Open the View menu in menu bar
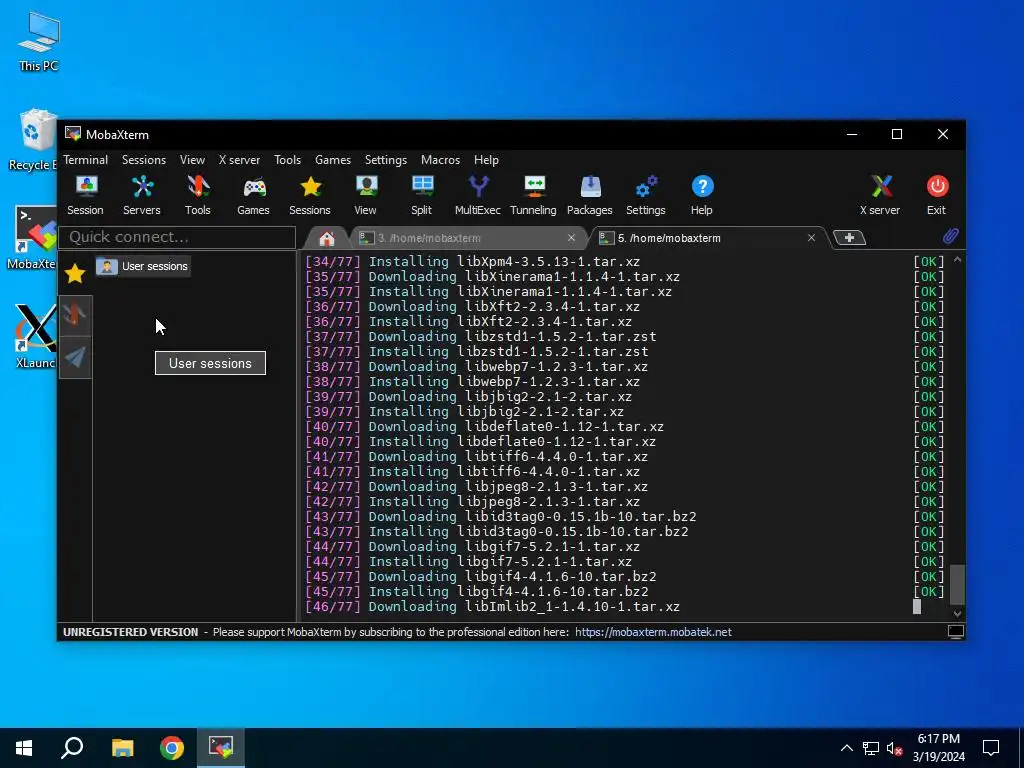The width and height of the screenshot is (1024, 768). click(192, 160)
